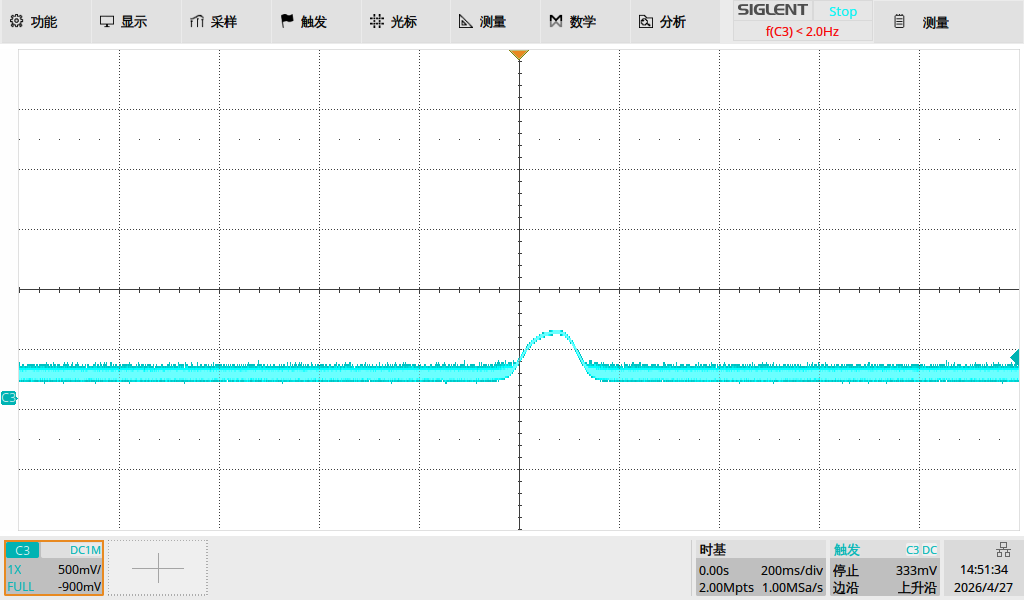Viewport: 1024px width, 600px height.
Task: Click the Stop run-state button
Action: point(842,11)
